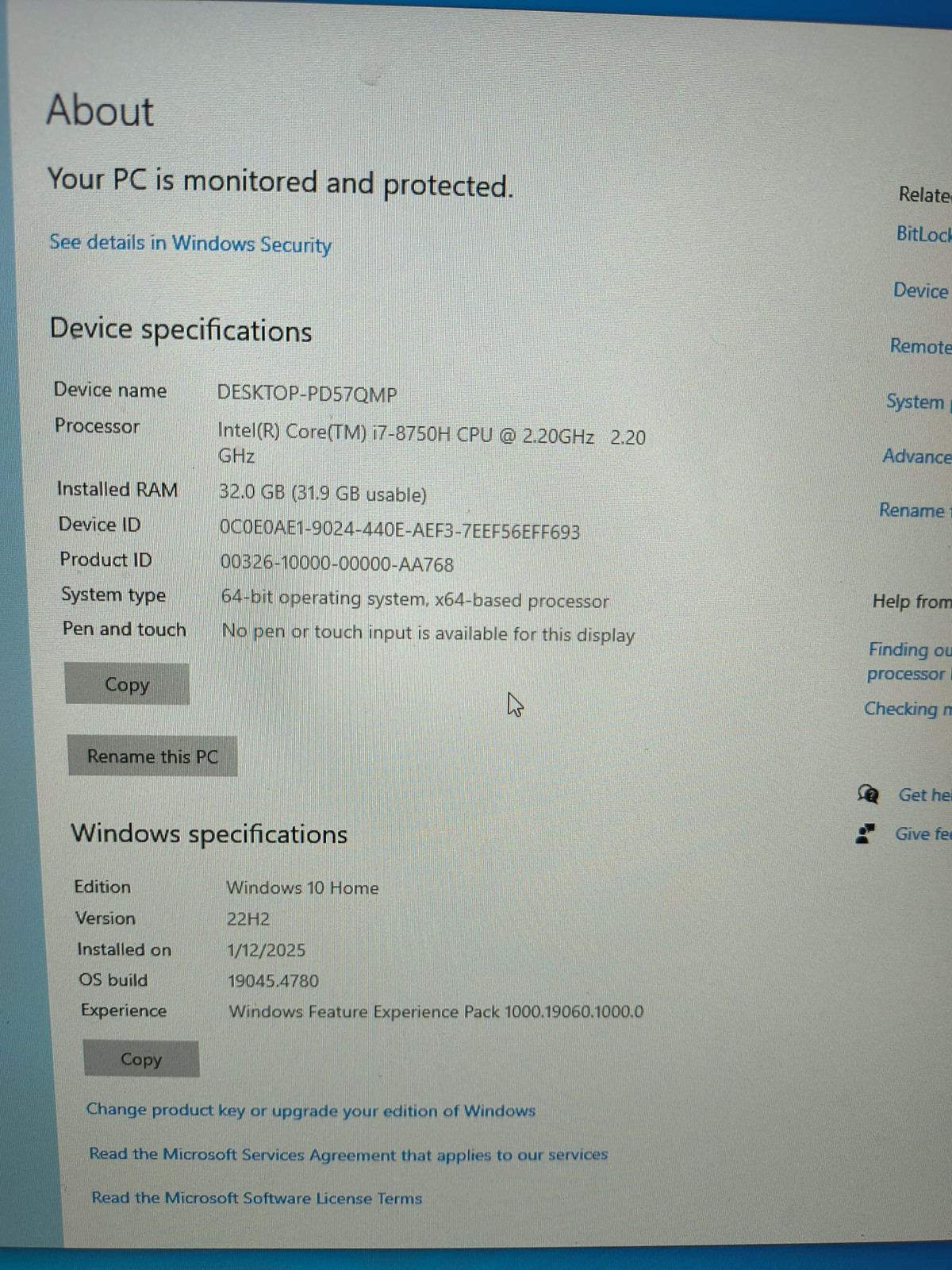
Task: Click the Edition label
Action: (x=102, y=887)
